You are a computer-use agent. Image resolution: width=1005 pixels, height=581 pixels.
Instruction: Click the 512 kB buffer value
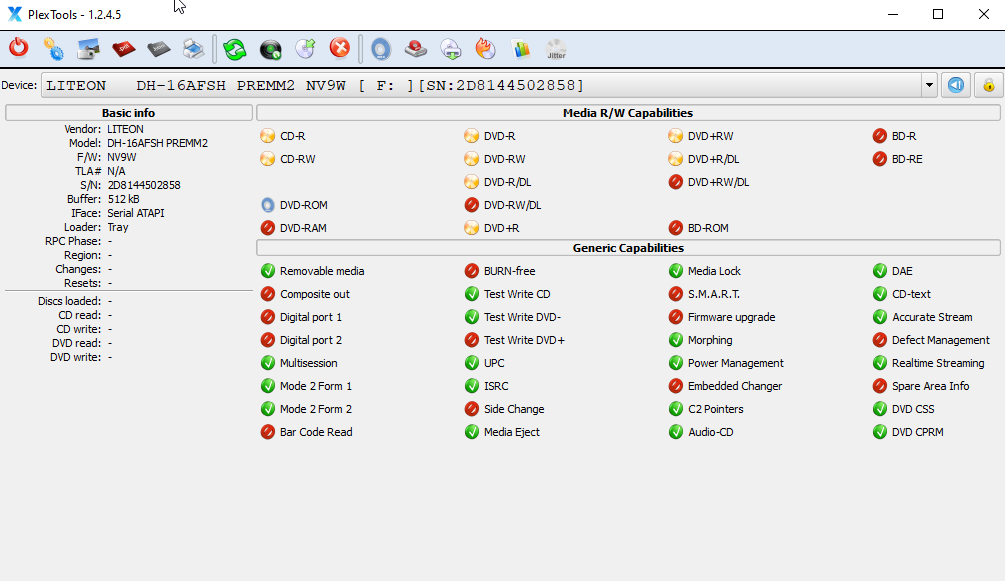[x=124, y=199]
